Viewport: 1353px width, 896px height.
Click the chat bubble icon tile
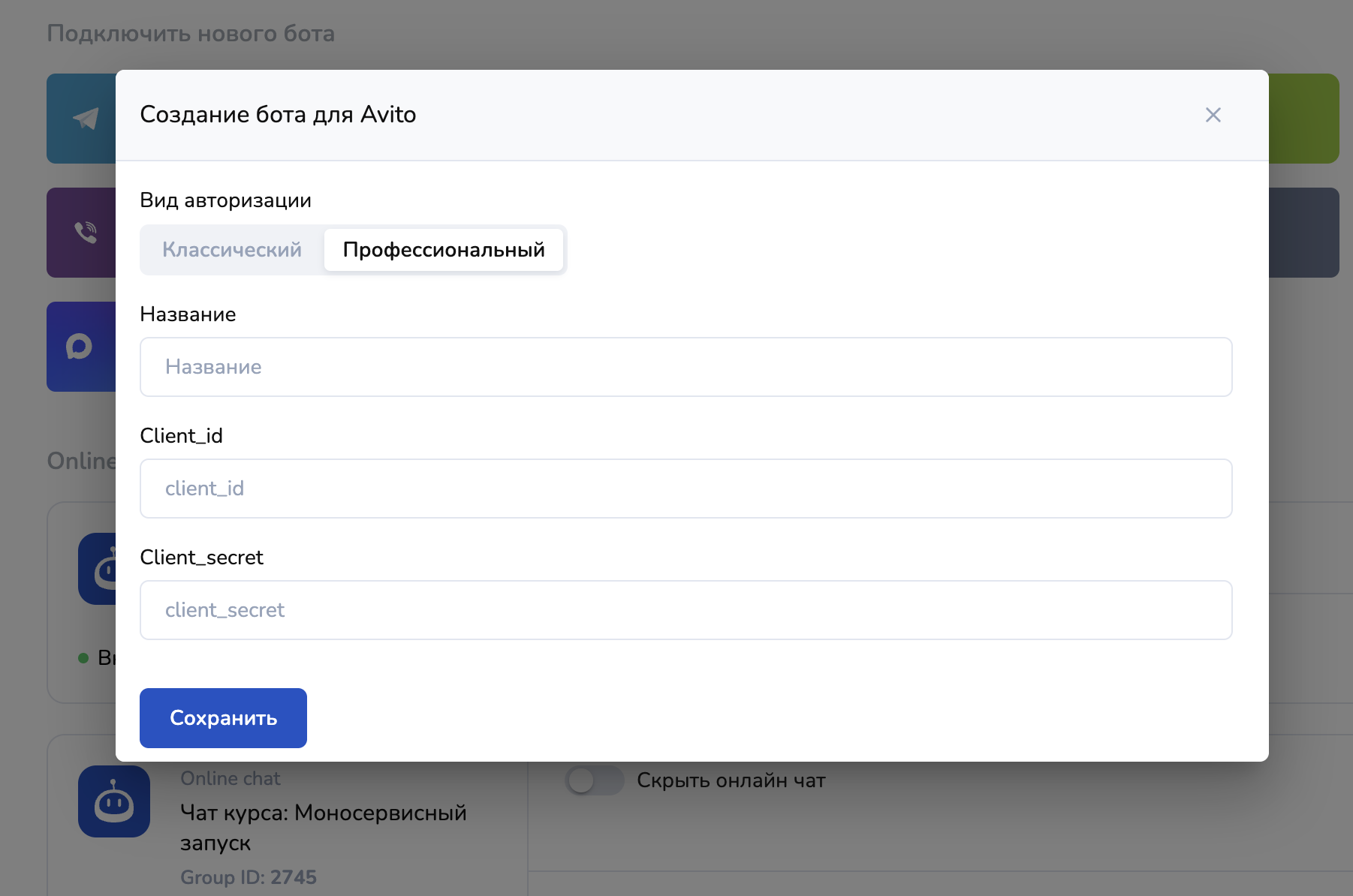pyautogui.click(x=80, y=347)
